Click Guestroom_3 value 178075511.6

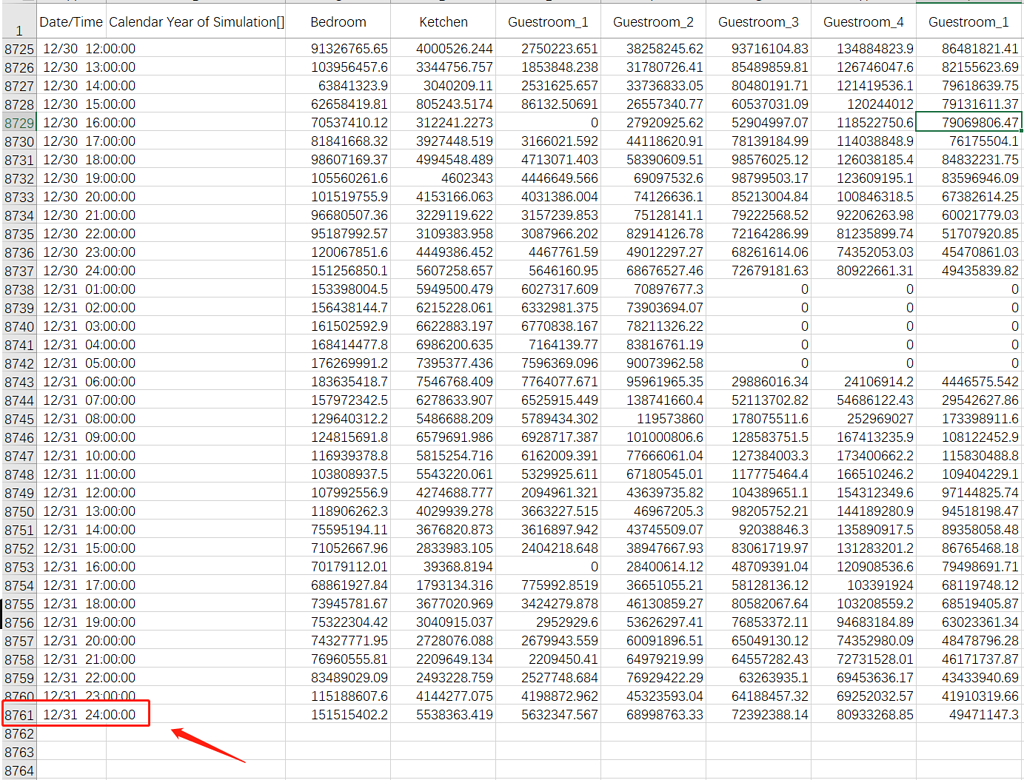pyautogui.click(x=758, y=419)
